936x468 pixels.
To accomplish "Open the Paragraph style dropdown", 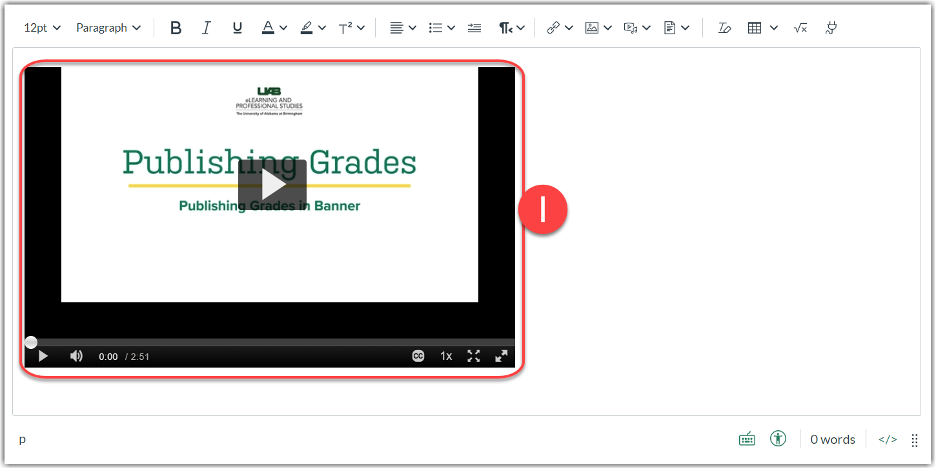I will [108, 28].
